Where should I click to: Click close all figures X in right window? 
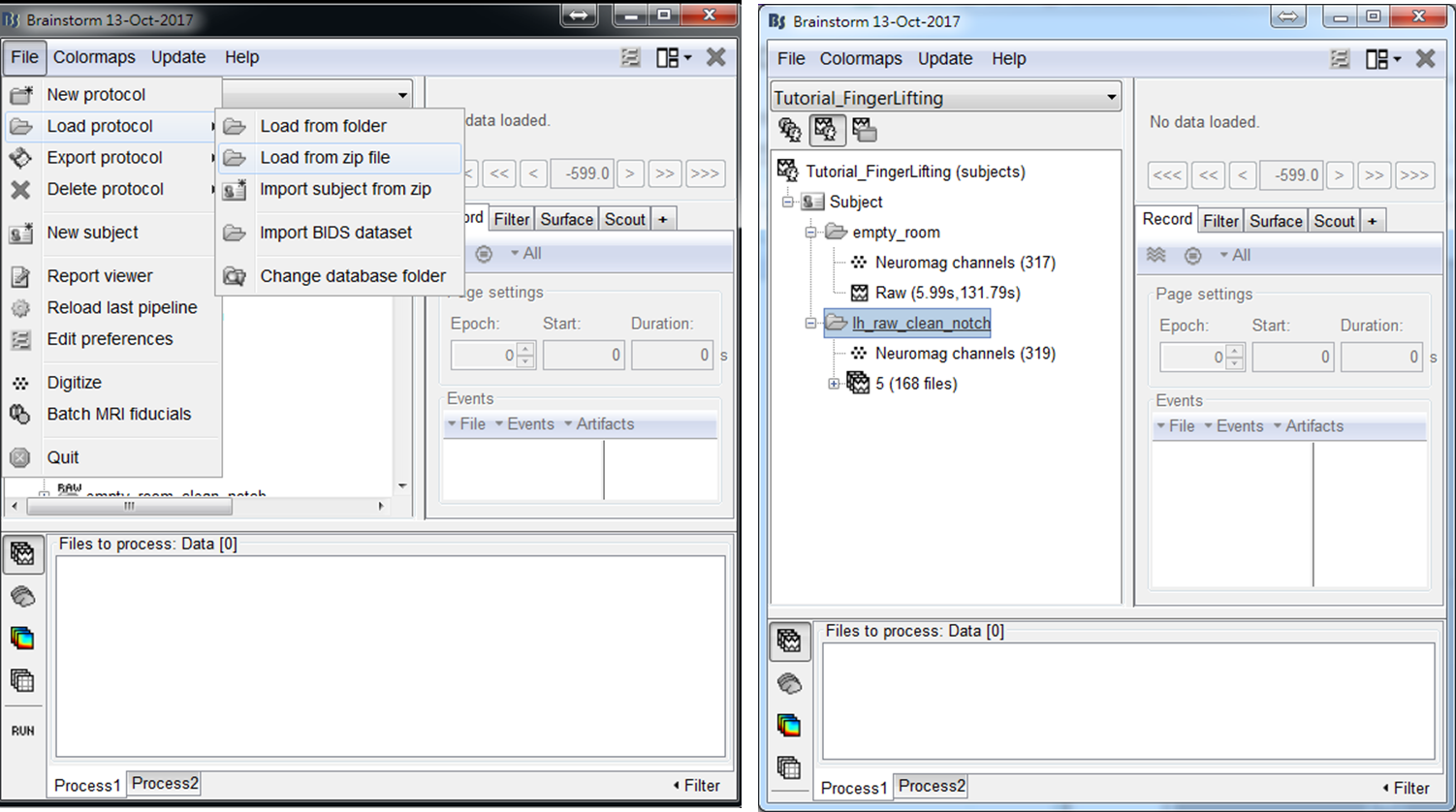pos(1425,58)
